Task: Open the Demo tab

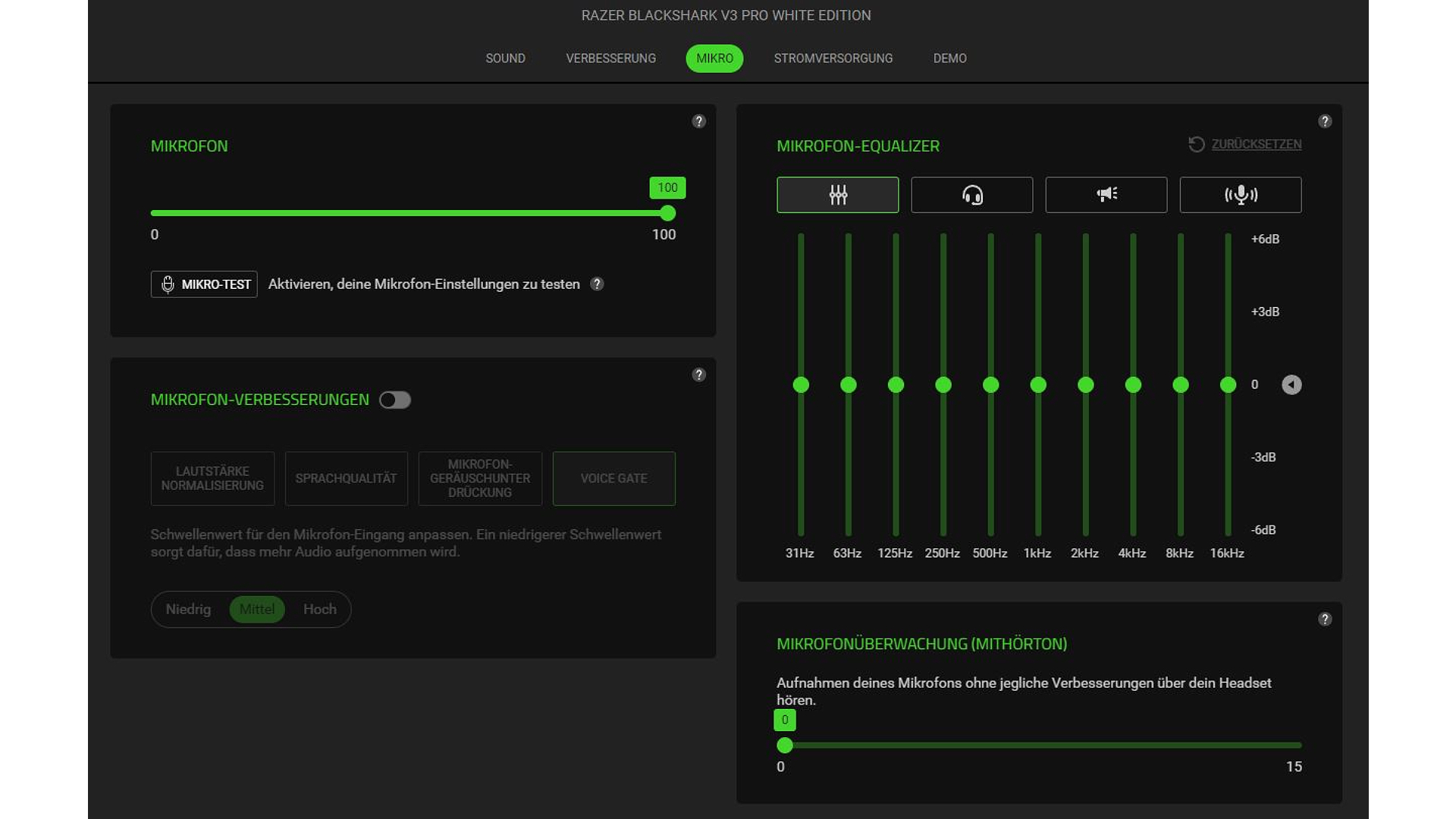Action: (949, 58)
